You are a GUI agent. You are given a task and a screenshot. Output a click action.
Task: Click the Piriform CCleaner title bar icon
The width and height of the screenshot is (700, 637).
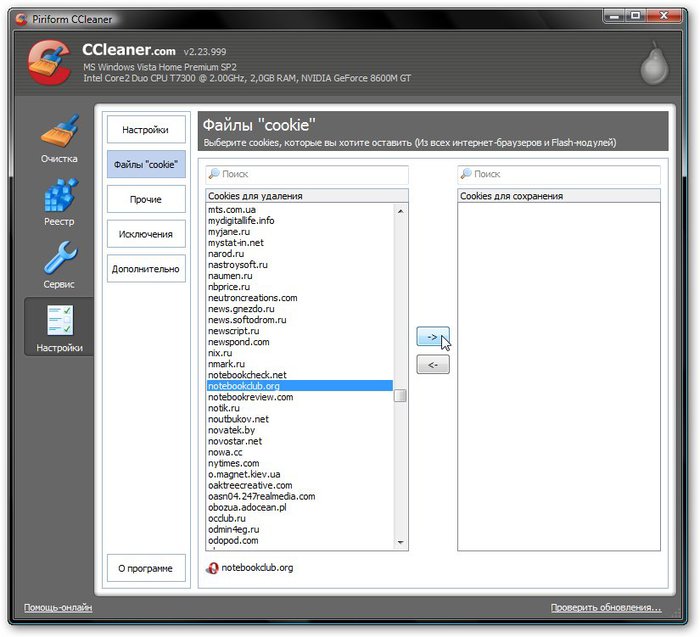click(x=21, y=19)
